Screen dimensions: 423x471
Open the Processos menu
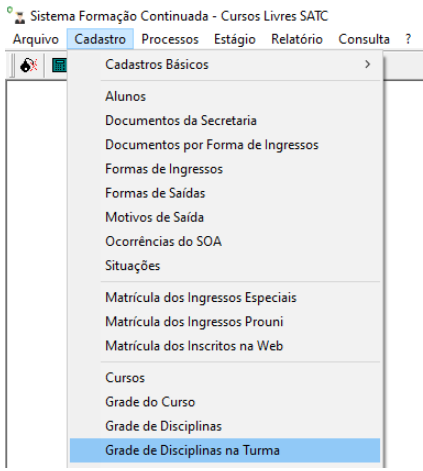[x=170, y=39]
